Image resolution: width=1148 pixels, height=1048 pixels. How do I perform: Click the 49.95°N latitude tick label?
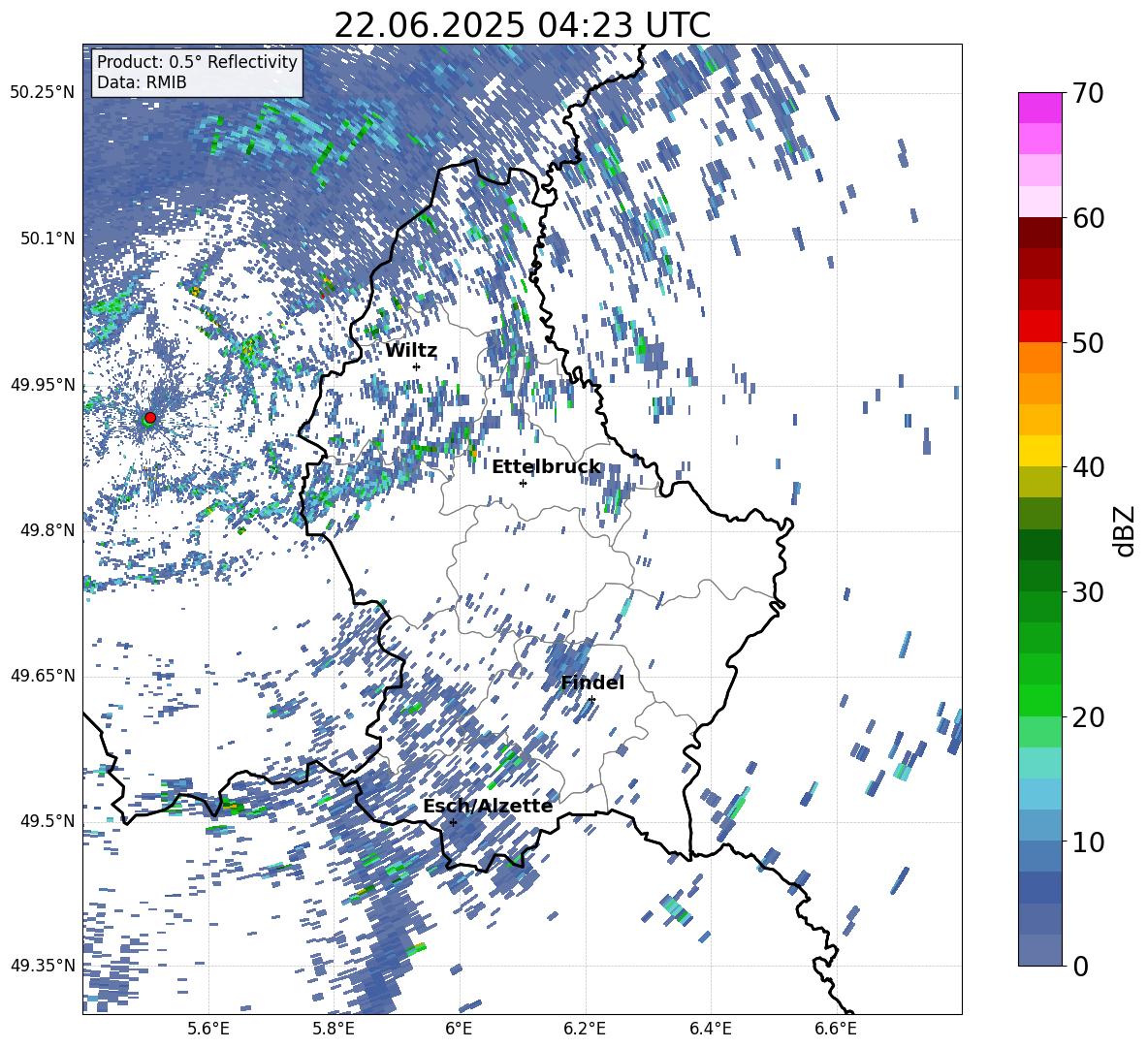coord(43,384)
